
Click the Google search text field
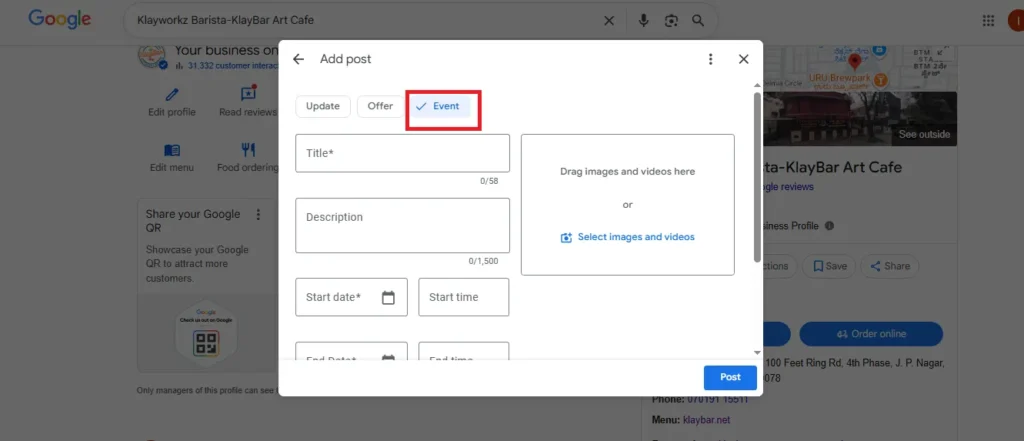tap(366, 21)
